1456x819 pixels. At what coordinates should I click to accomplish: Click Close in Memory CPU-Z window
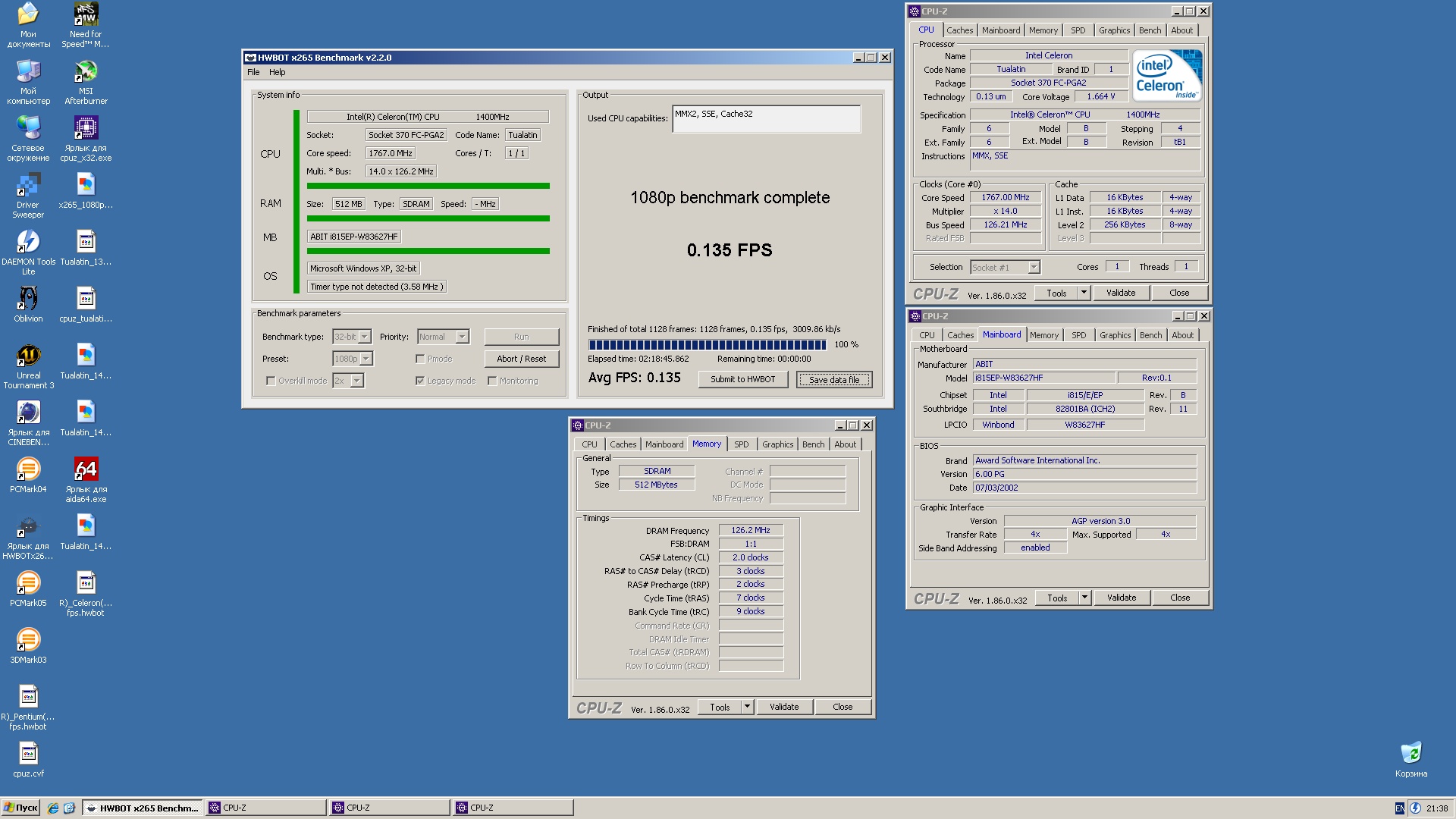(x=843, y=707)
